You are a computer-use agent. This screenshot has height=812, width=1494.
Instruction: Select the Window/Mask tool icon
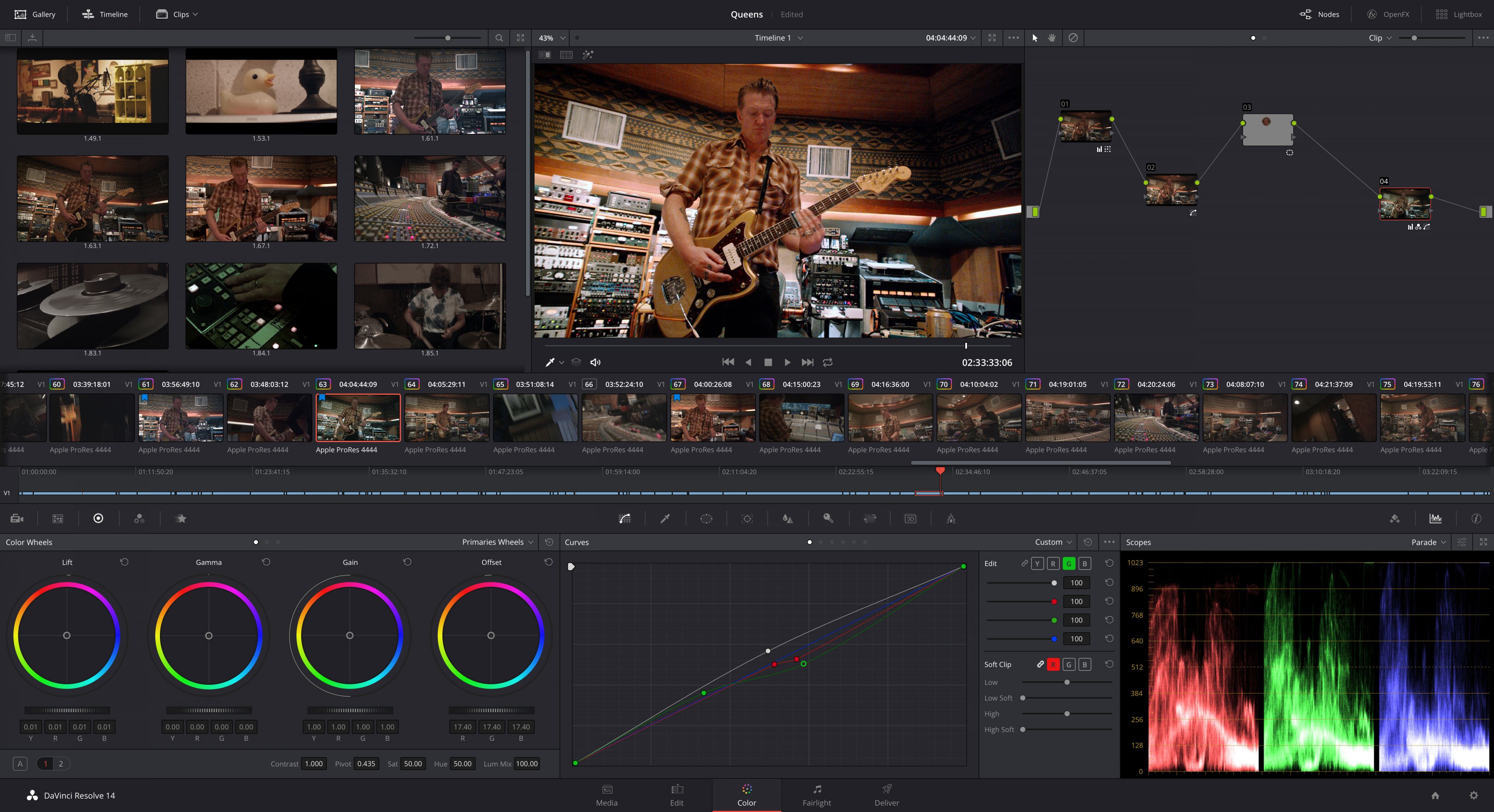pos(707,518)
